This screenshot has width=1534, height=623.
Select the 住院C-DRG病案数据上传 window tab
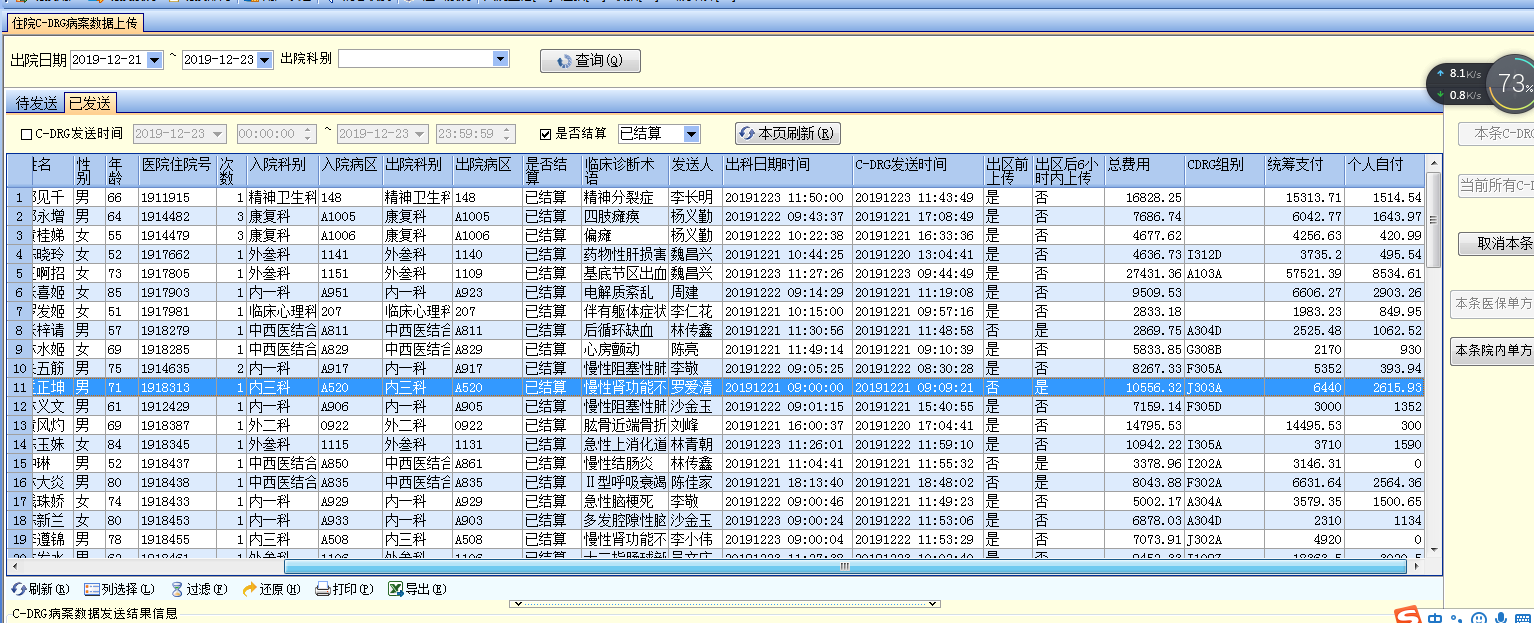[75, 22]
